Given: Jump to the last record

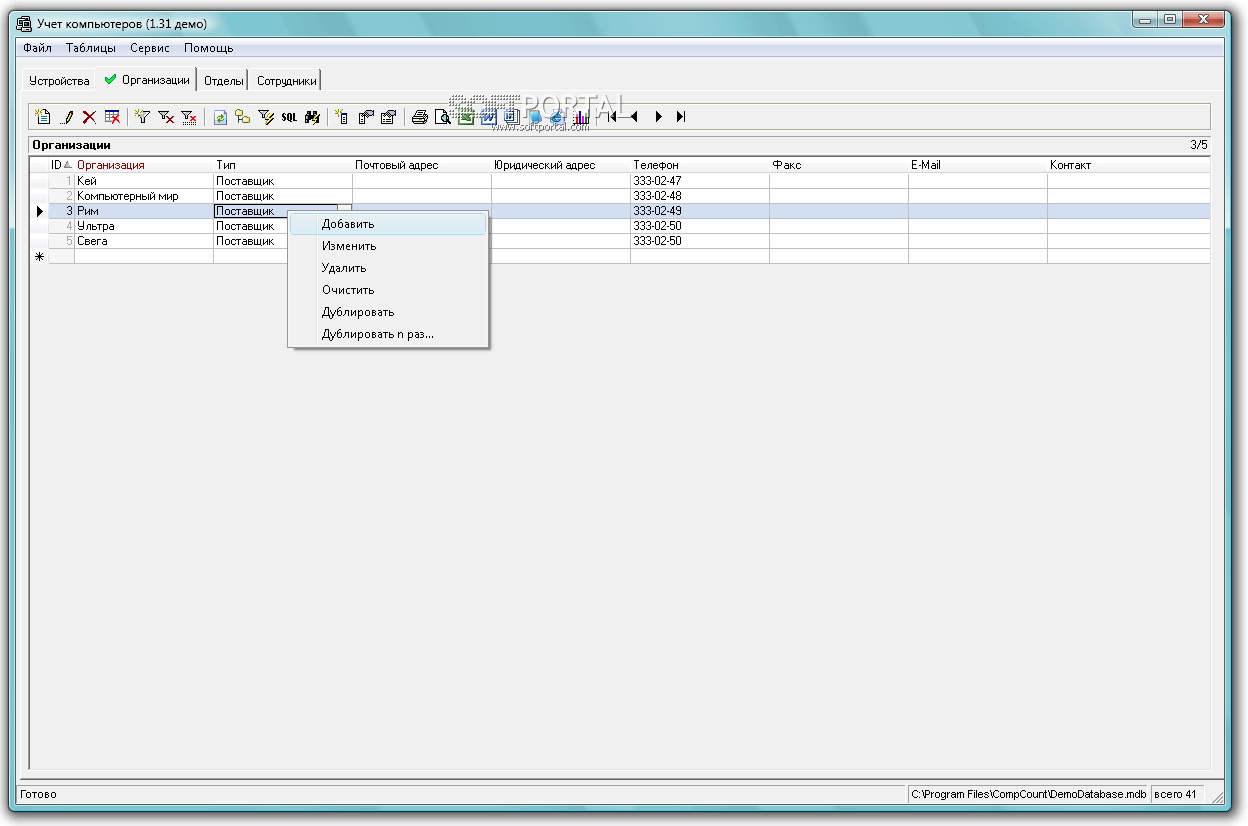Looking at the screenshot, I should 681,117.
